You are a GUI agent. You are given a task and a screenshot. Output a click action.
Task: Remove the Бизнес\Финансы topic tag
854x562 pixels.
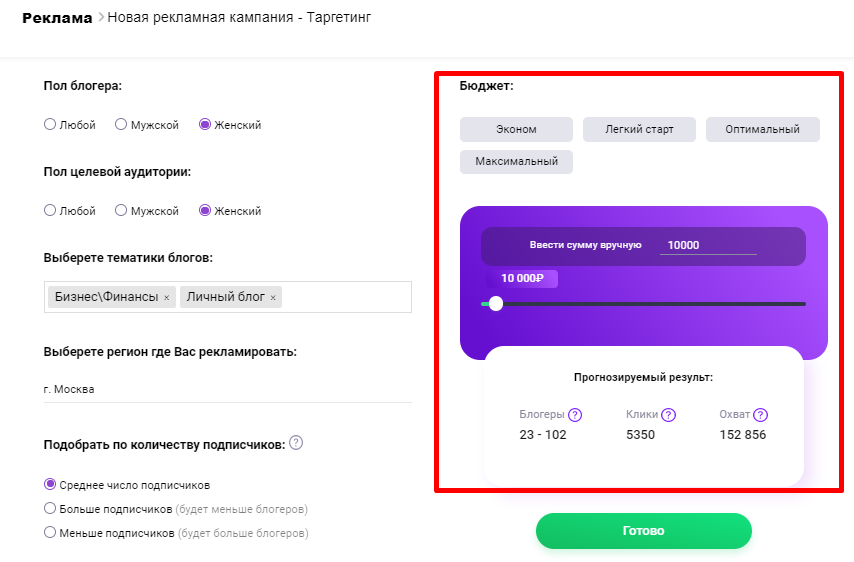pyautogui.click(x=167, y=298)
